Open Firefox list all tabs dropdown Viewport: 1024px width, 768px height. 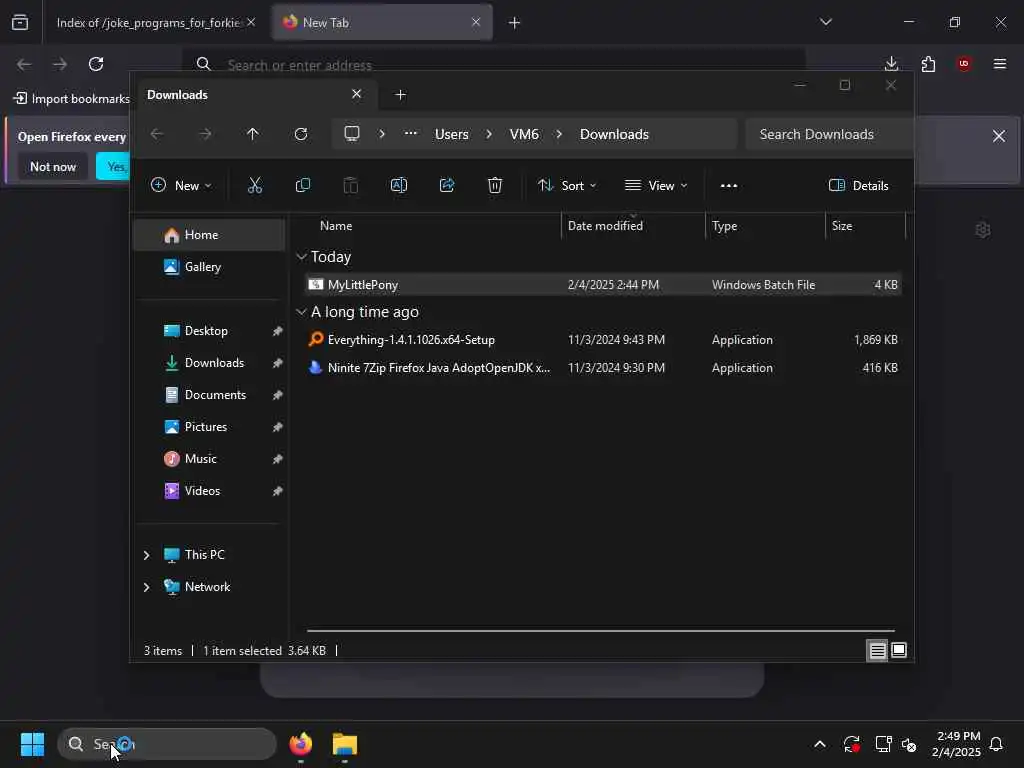(x=826, y=22)
